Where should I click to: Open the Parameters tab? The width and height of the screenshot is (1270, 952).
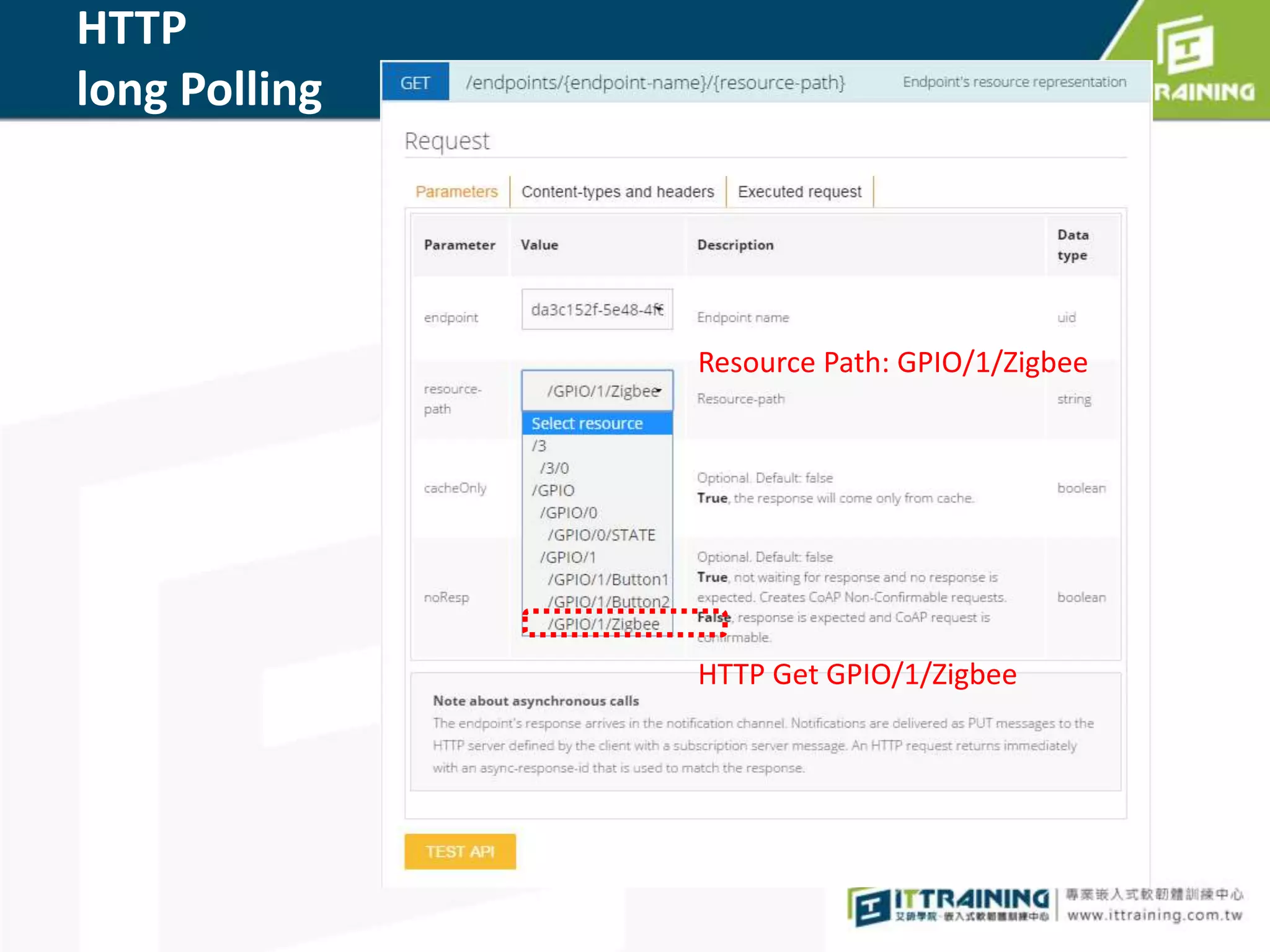tap(456, 192)
